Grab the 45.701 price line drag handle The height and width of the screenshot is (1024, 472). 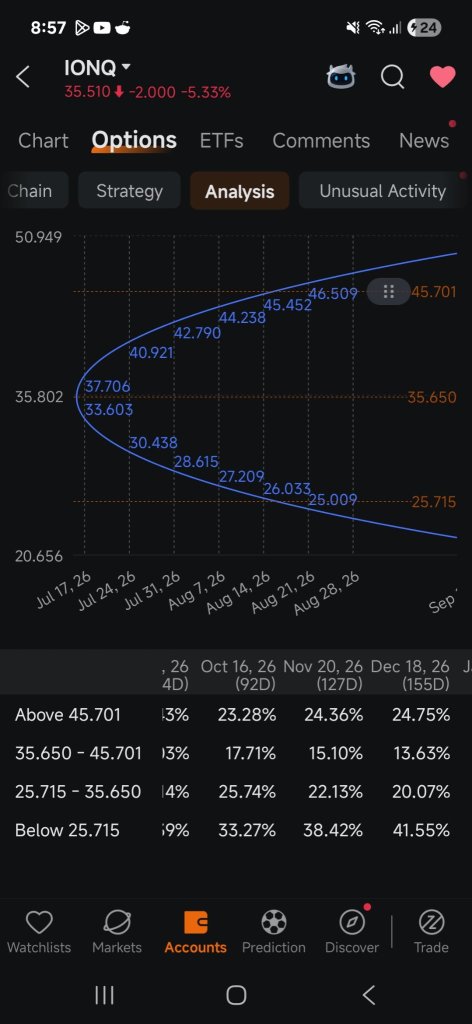click(388, 291)
